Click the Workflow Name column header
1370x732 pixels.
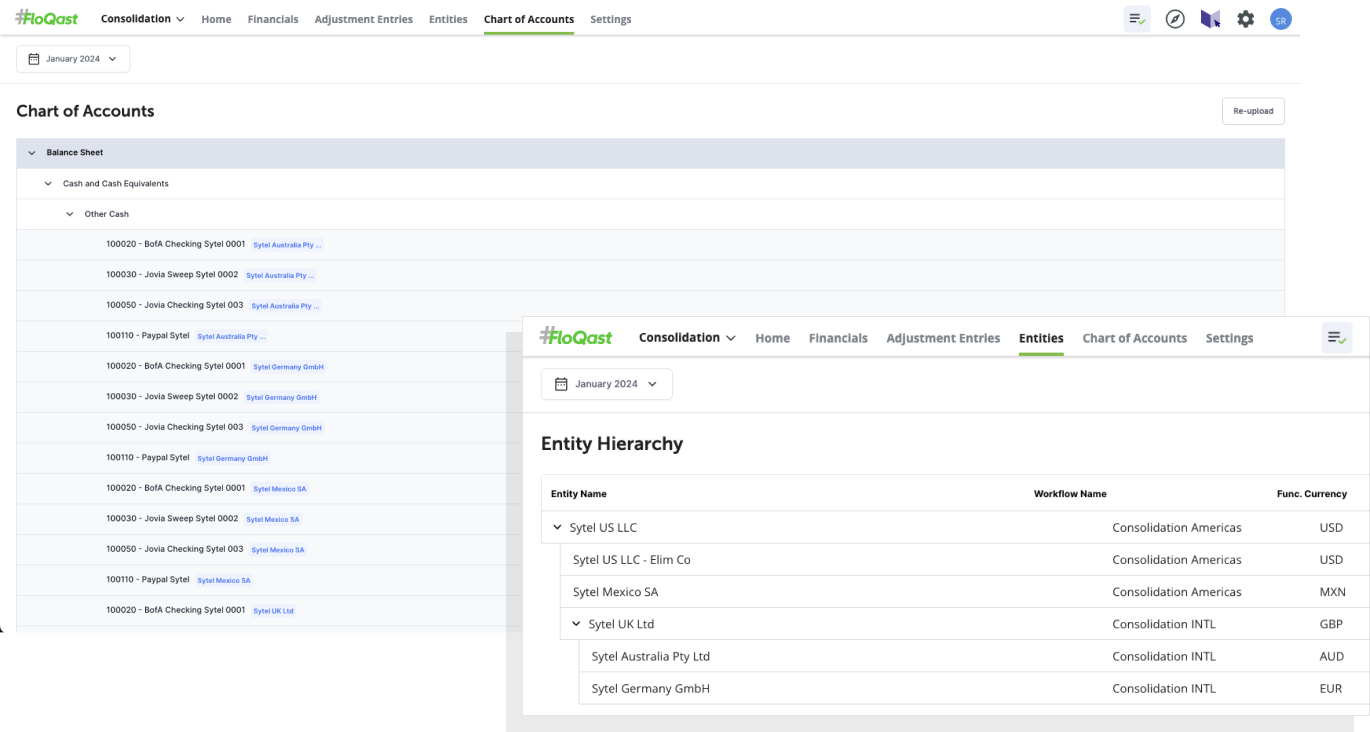click(x=1070, y=494)
